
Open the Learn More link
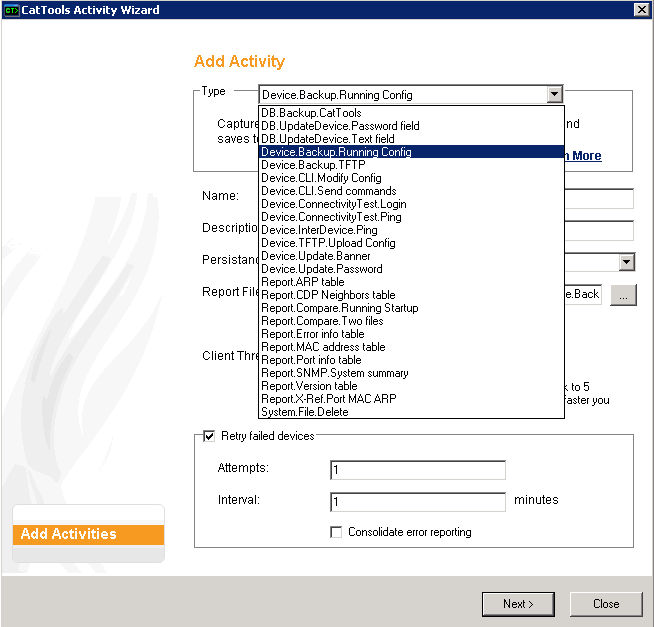pos(583,156)
